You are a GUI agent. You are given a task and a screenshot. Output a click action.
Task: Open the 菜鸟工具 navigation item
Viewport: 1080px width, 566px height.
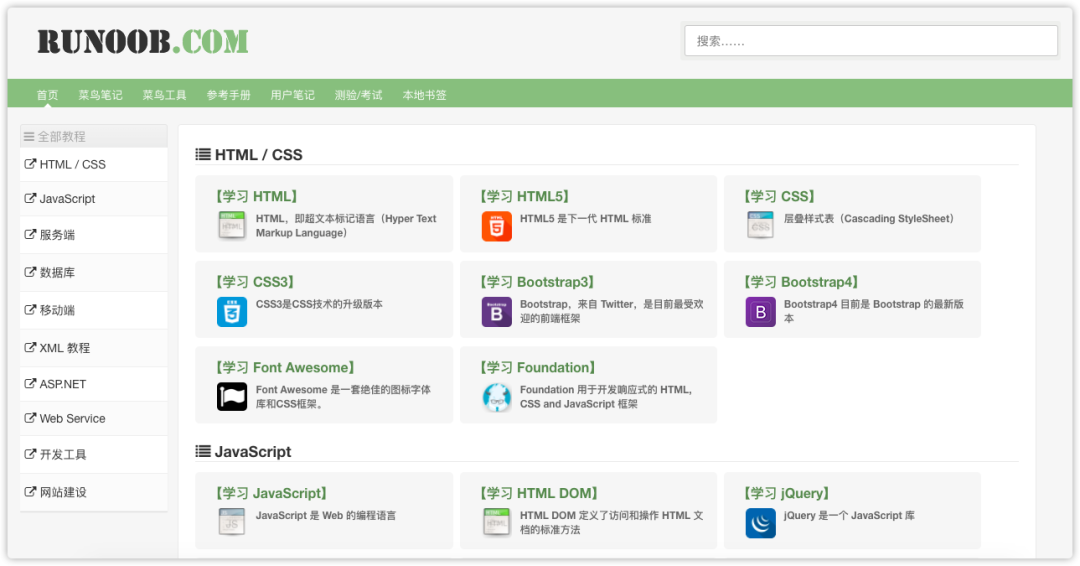tap(165, 95)
